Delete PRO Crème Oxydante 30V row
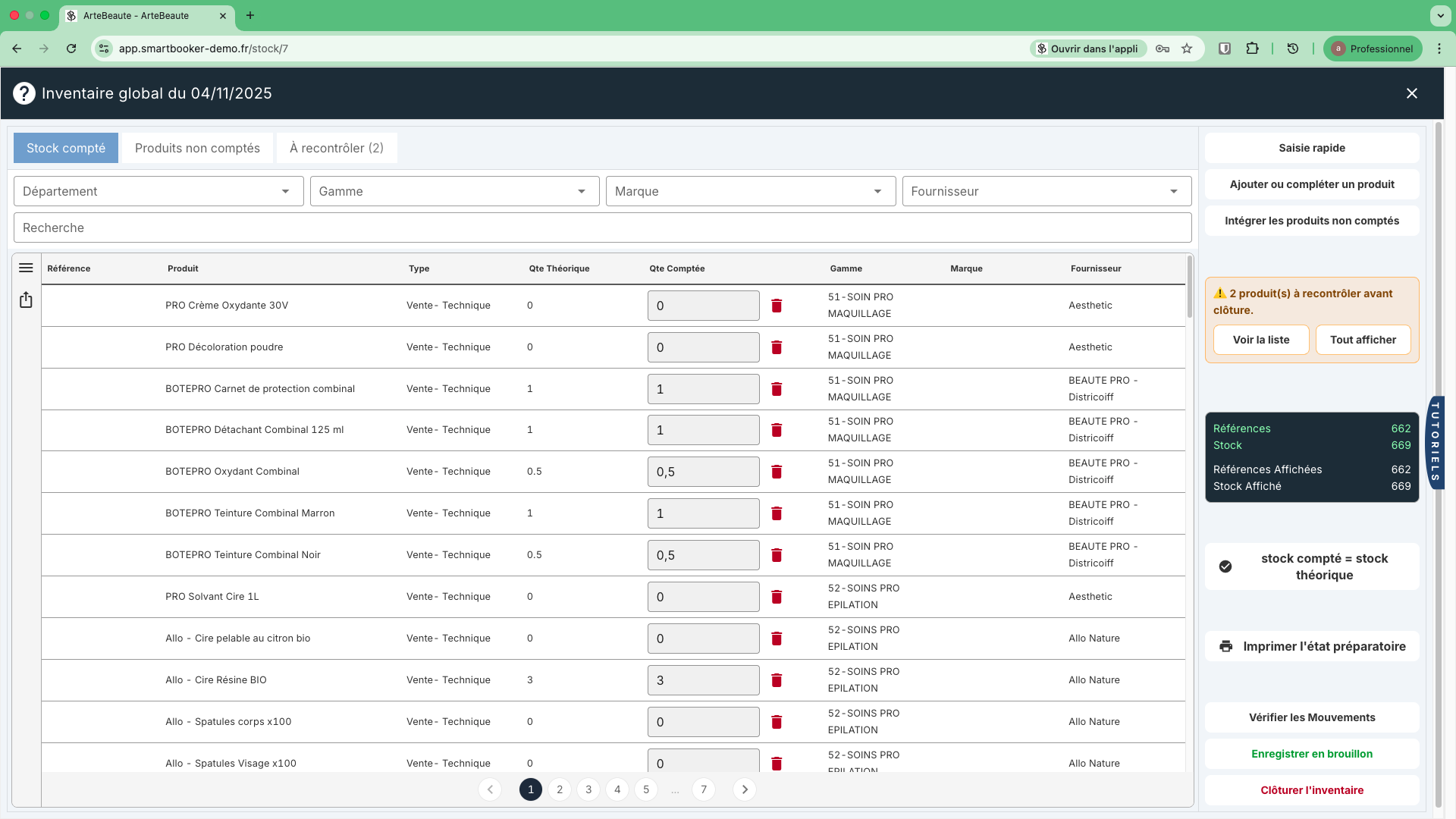The image size is (1456, 819). [x=777, y=306]
